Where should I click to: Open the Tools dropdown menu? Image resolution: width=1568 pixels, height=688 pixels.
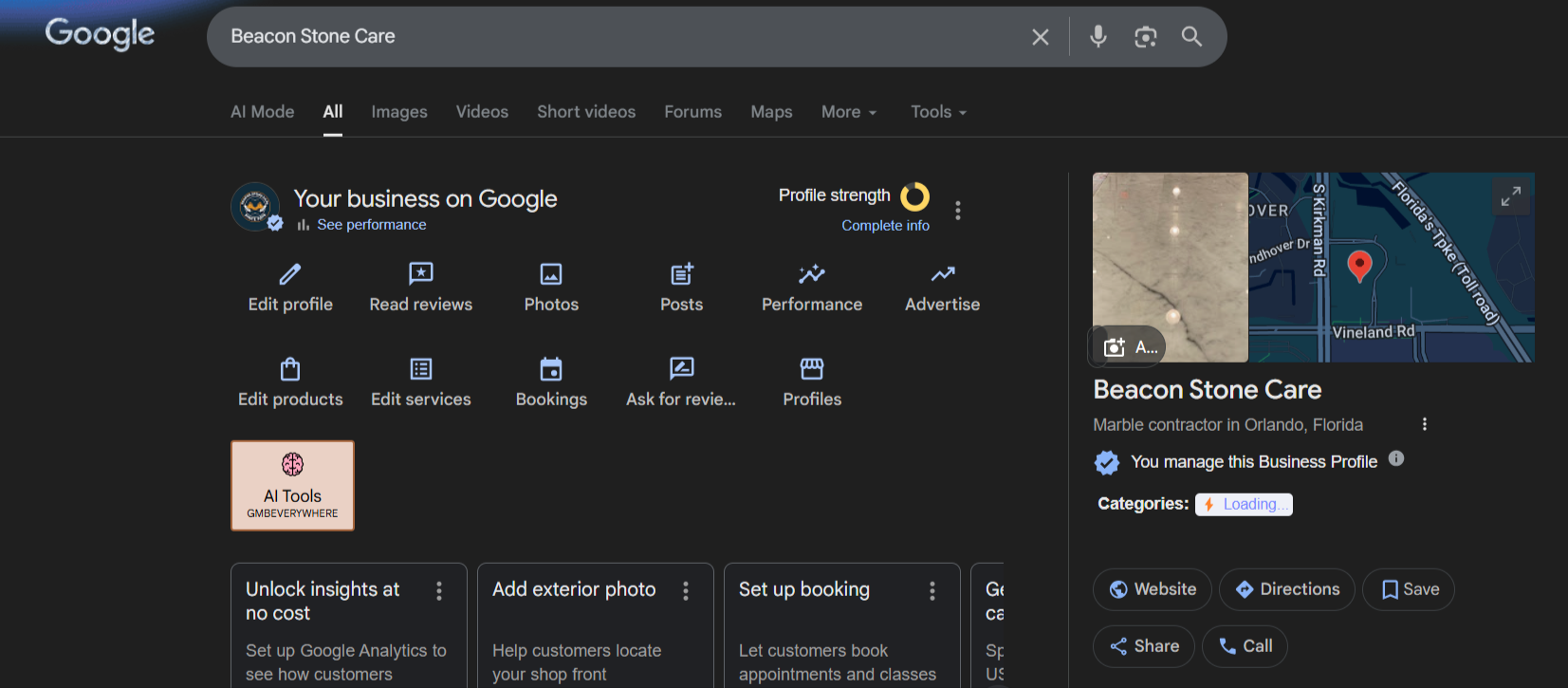click(937, 112)
